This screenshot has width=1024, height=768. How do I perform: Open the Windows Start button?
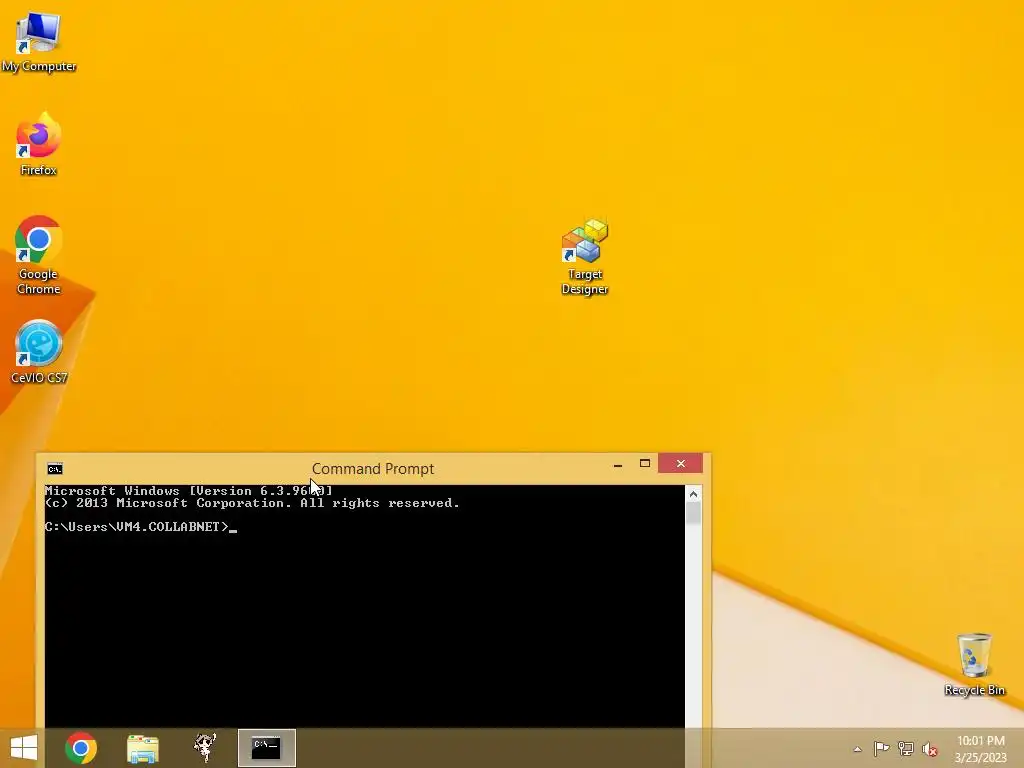24,748
